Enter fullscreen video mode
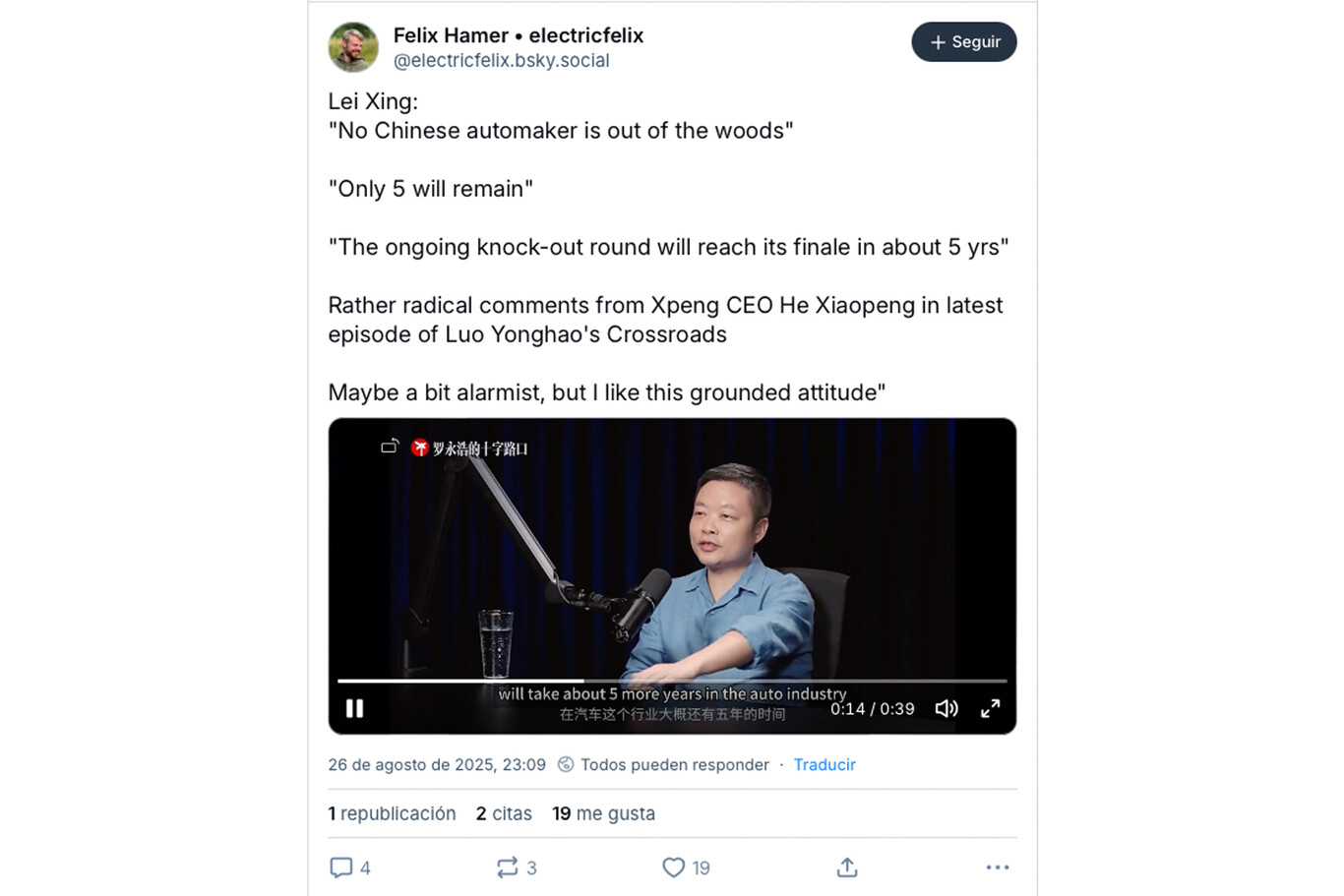This screenshot has height=896, width=1344. 991,708
